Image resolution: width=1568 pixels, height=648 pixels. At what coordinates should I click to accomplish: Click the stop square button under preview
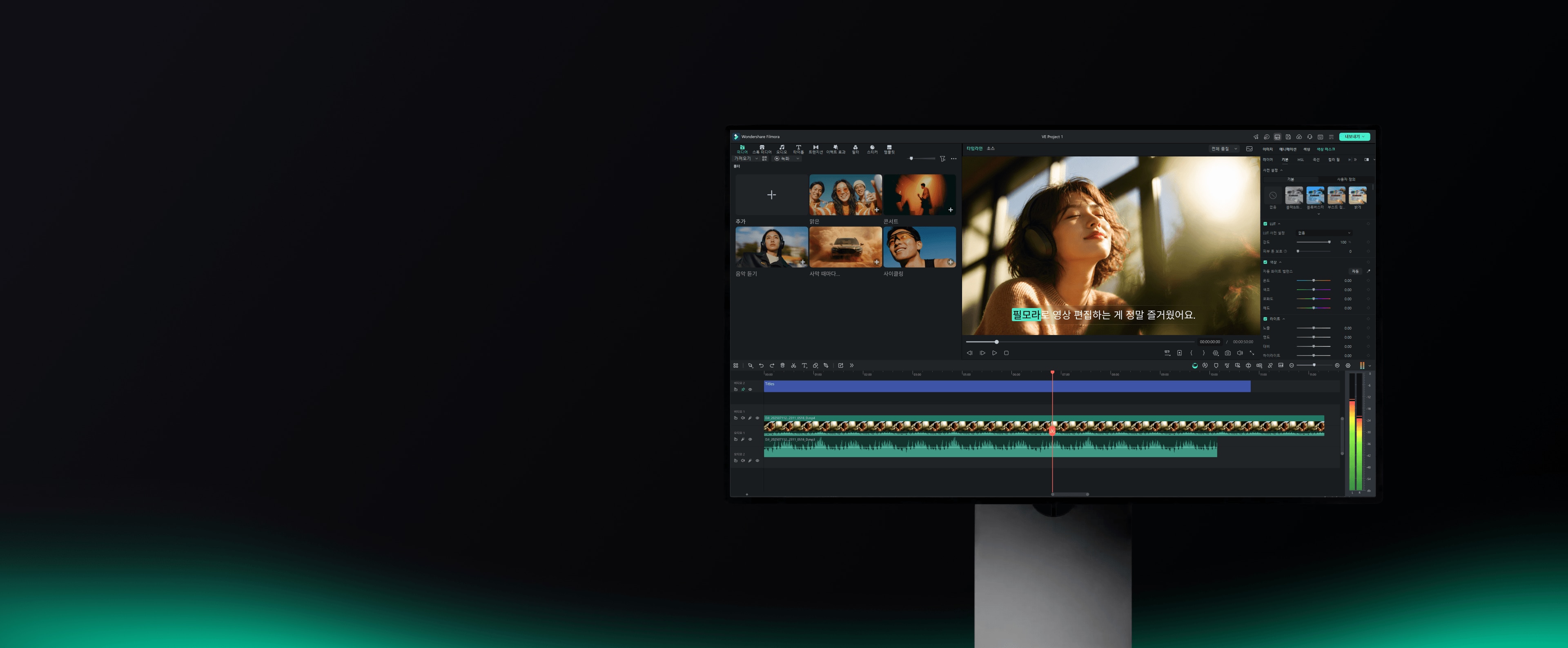[1006, 353]
